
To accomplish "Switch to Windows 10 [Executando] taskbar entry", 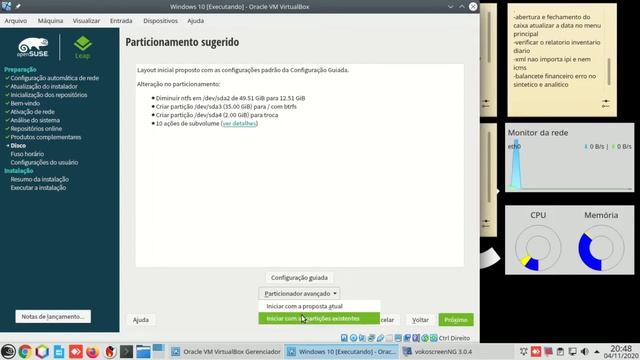I will (341, 351).
